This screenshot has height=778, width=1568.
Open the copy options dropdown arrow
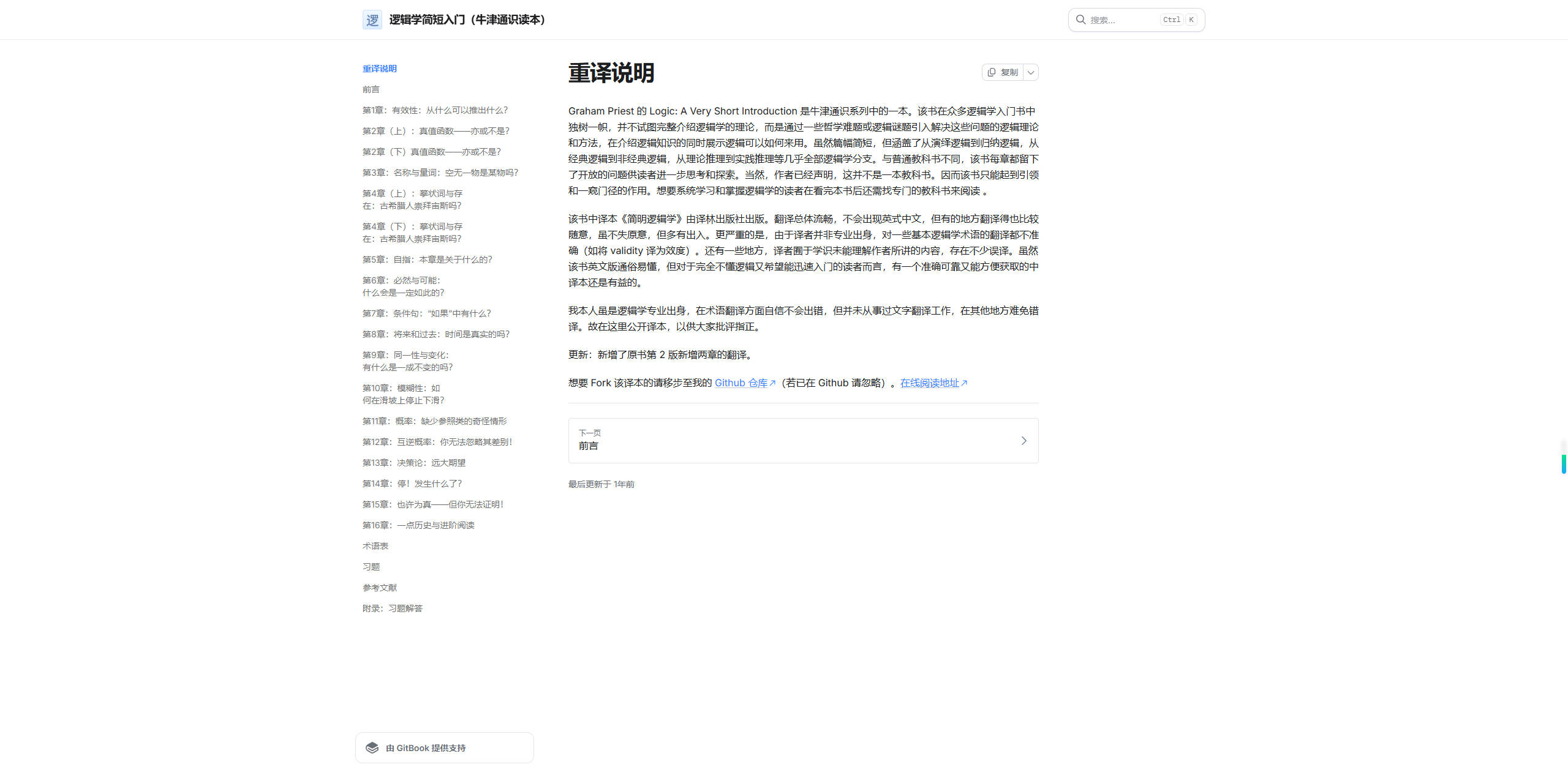click(1031, 72)
